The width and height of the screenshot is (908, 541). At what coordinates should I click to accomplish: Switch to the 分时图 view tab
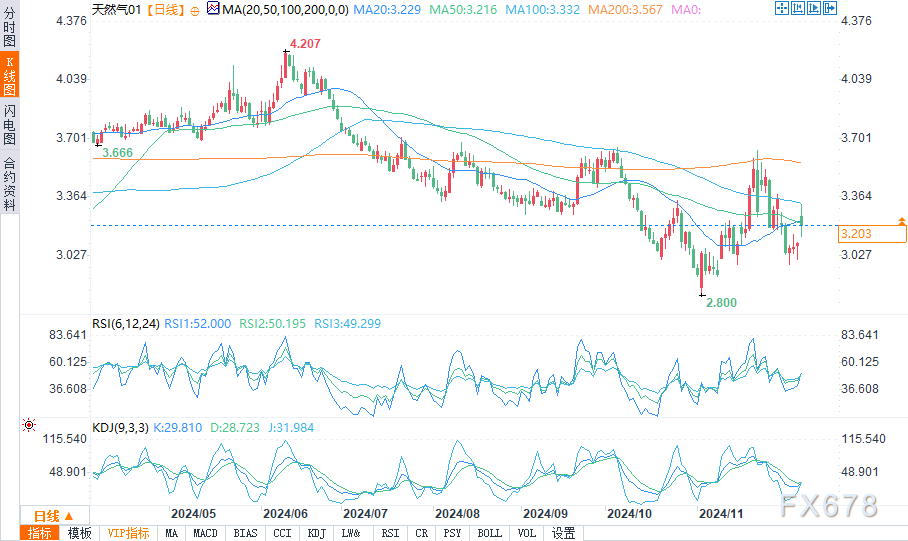point(9,26)
